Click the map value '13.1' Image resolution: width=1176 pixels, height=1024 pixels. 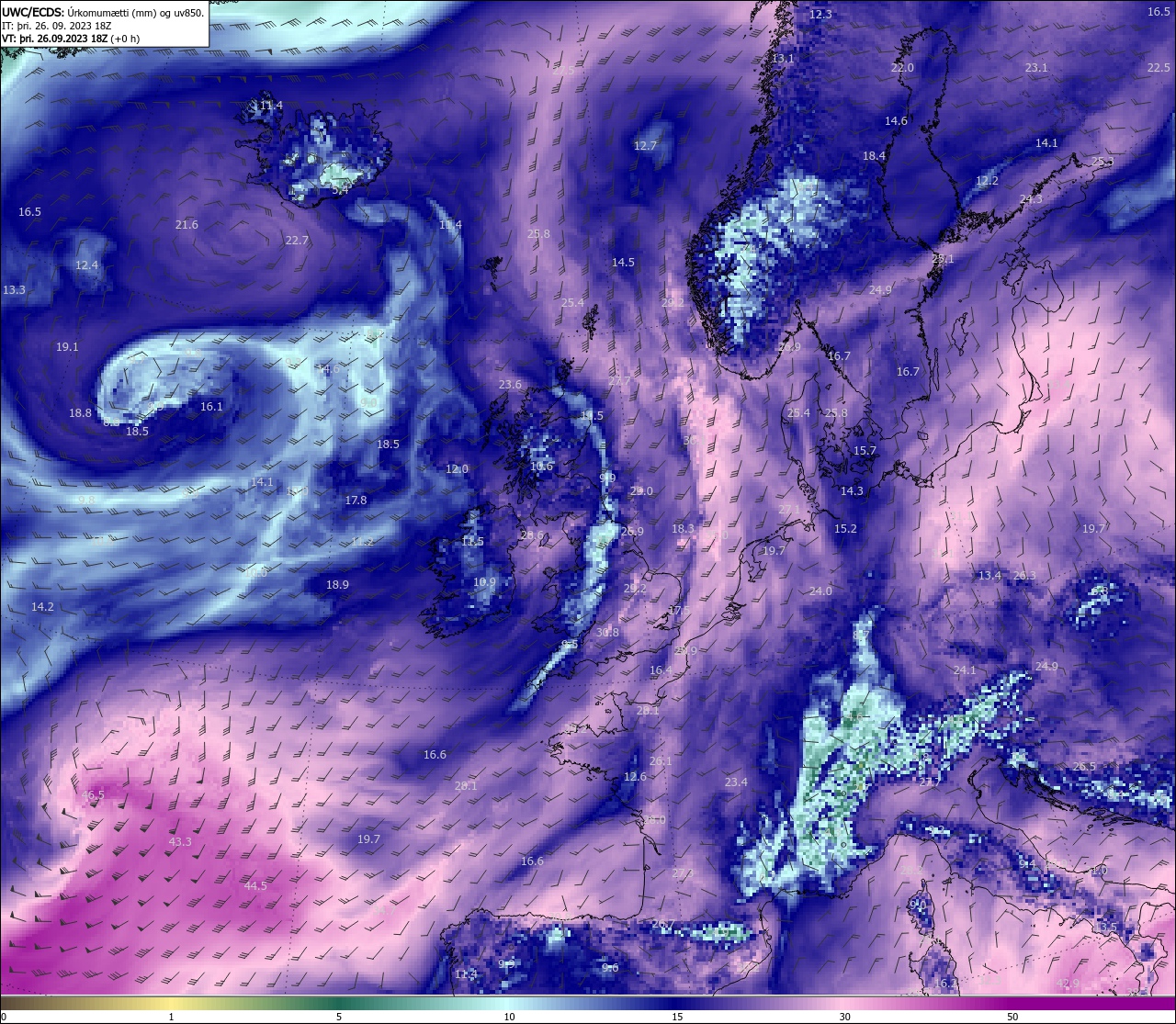(x=782, y=58)
